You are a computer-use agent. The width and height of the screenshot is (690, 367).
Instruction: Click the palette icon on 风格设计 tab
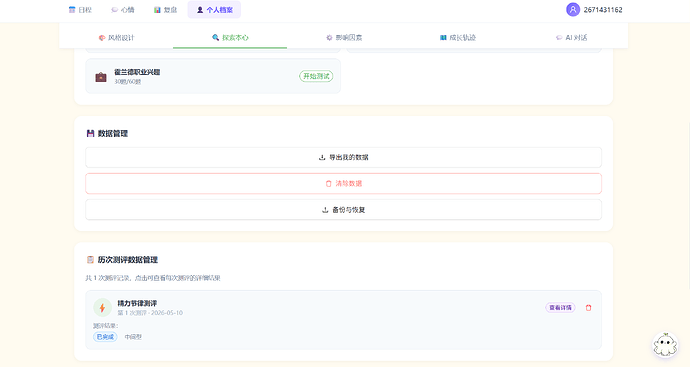point(102,37)
